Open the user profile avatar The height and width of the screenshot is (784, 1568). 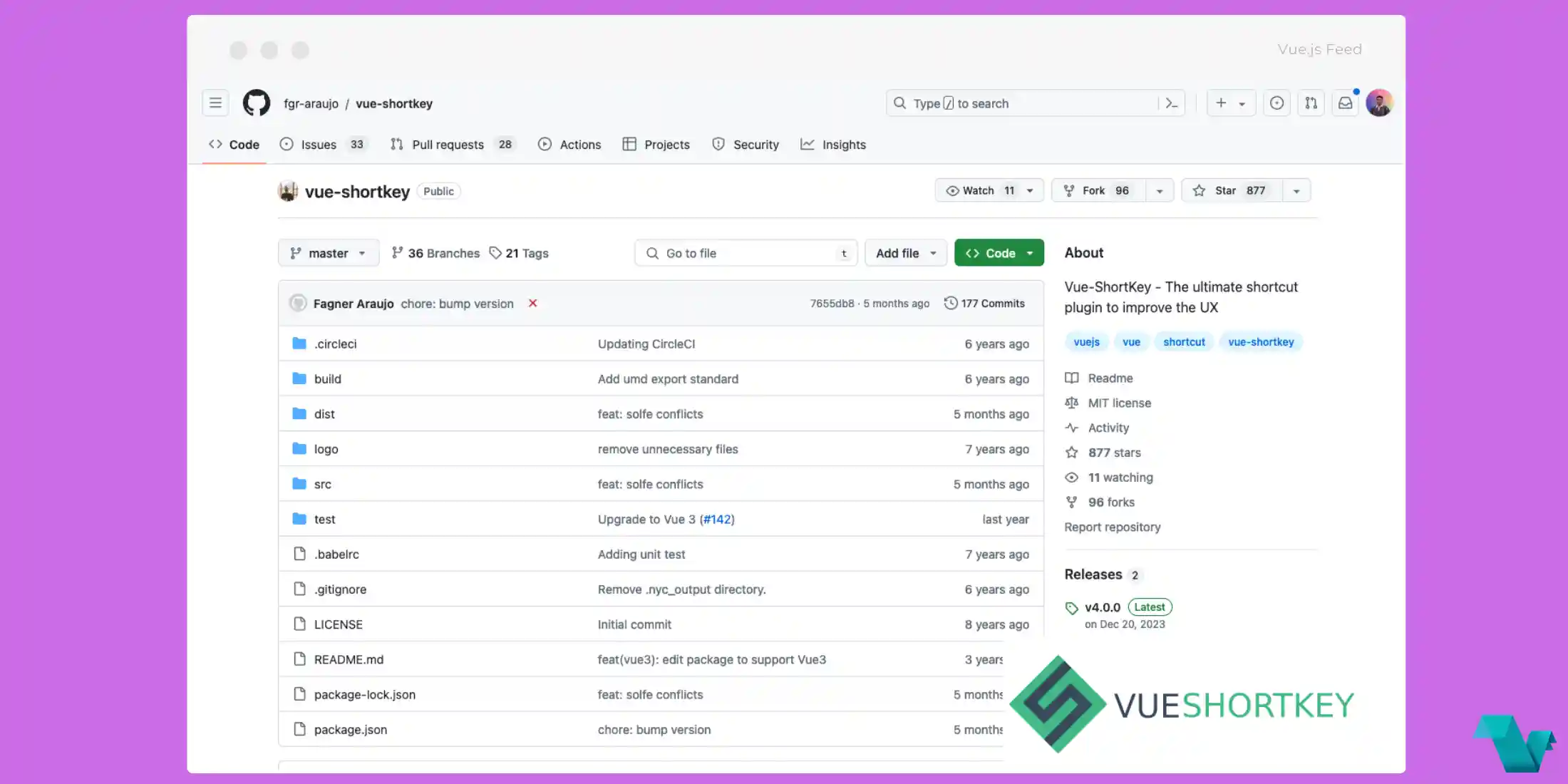[x=1379, y=103]
